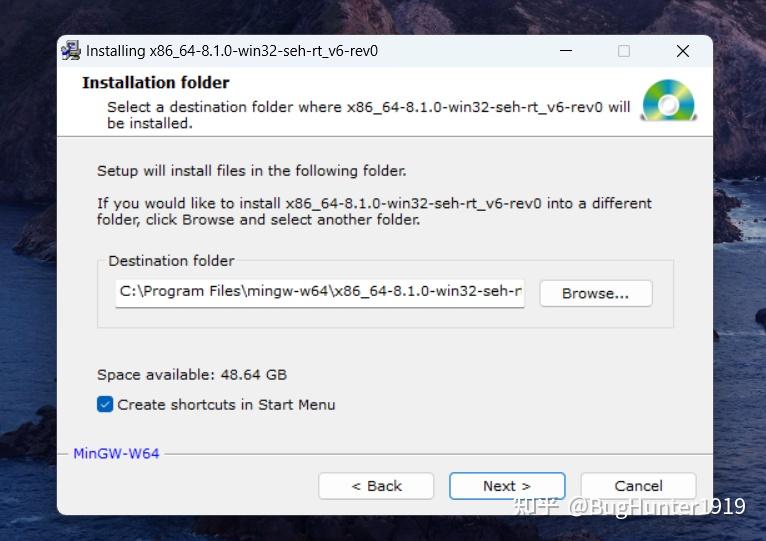Screen dimensions: 766x541
Task: Click the window title text in the title bar
Action: 232,51
